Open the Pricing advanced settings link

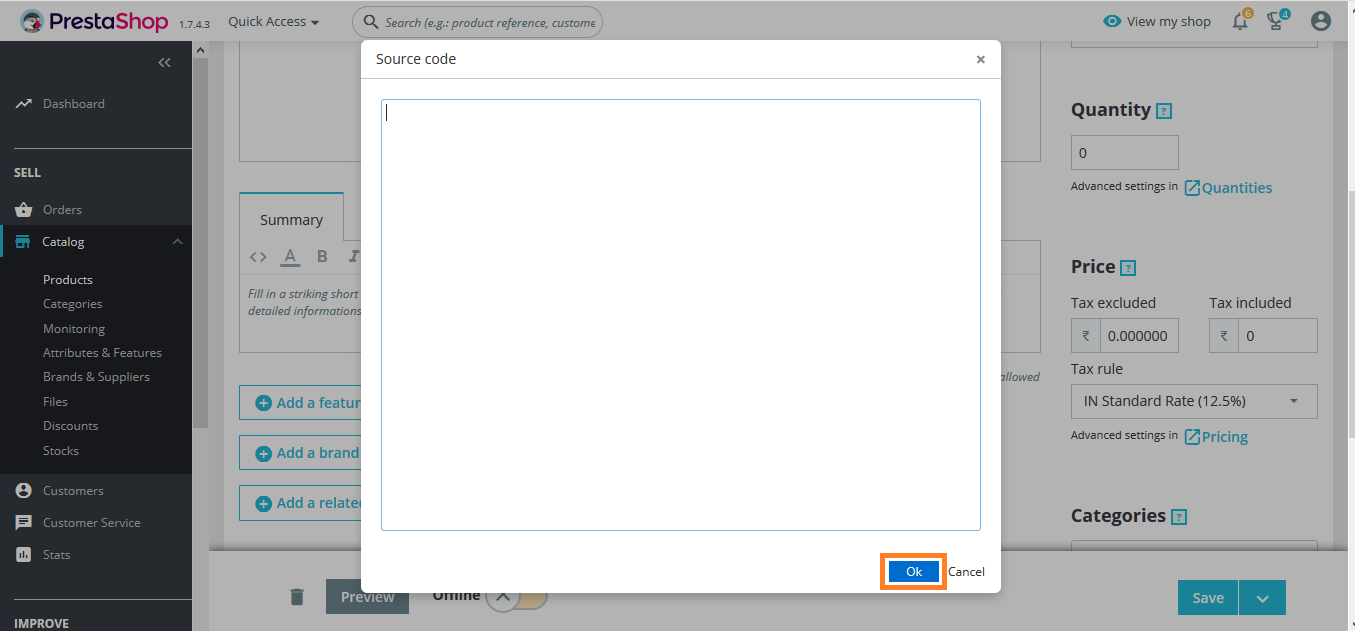(x=1216, y=437)
